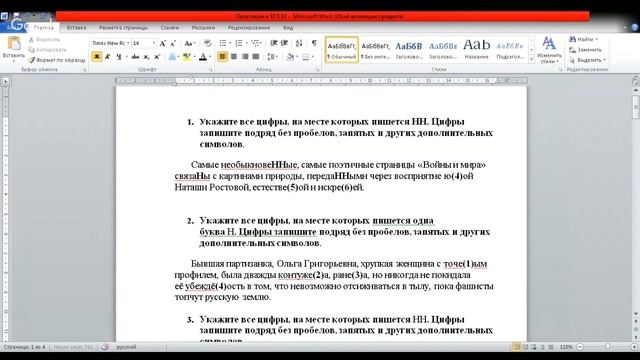Activate Format Painter (Формат по образцу)
The width and height of the screenshot is (640, 360).
tap(57, 60)
